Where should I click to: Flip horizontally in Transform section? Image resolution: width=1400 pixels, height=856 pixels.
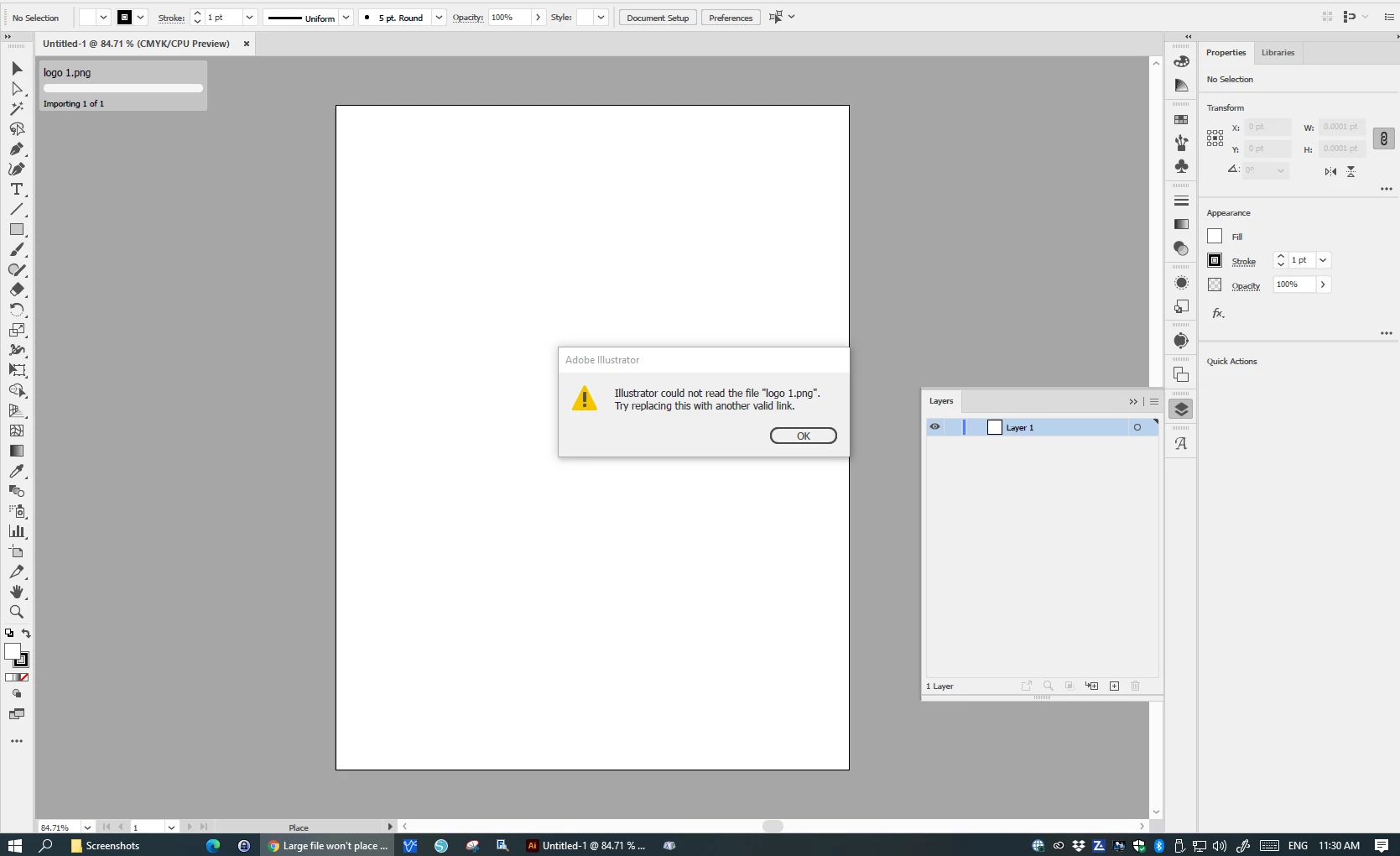(x=1330, y=171)
